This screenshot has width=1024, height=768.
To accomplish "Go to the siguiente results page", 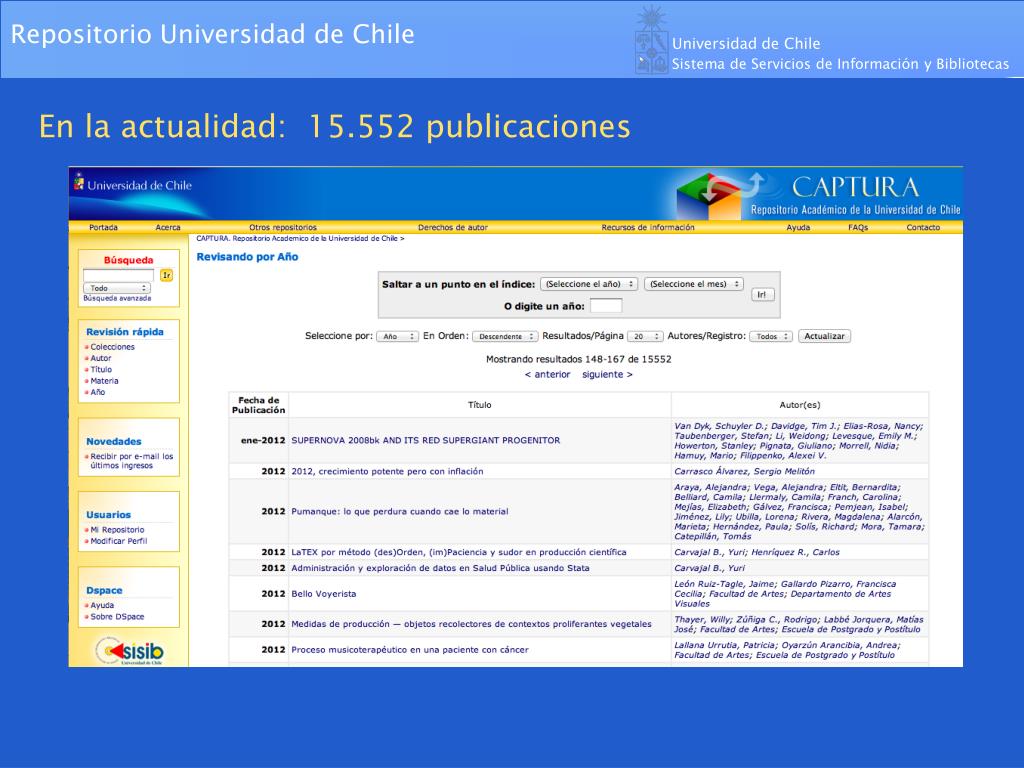I will (x=607, y=374).
